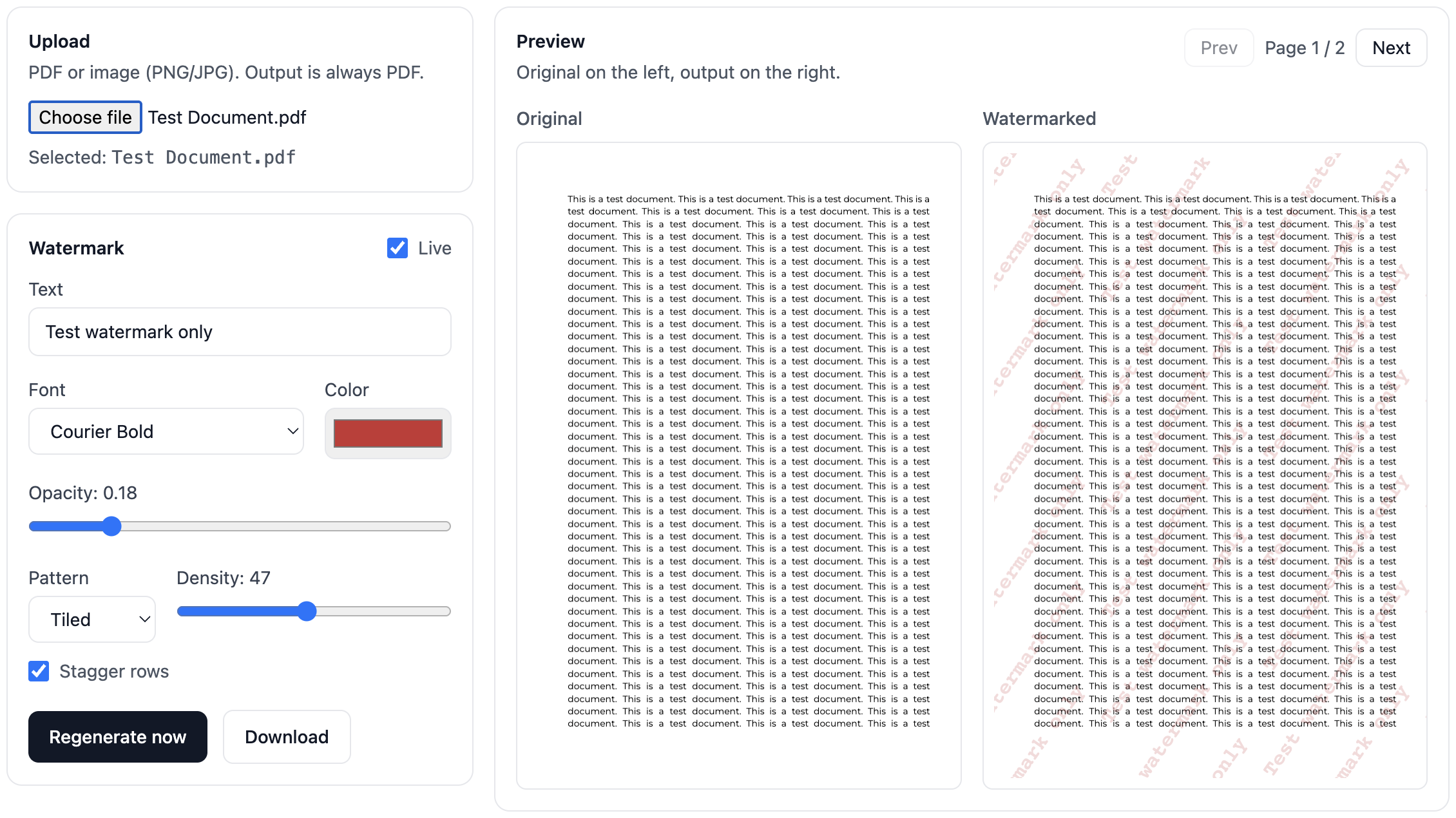Viewport: 1456px width, 818px height.
Task: Disable the Live preview checkbox
Action: pos(396,248)
